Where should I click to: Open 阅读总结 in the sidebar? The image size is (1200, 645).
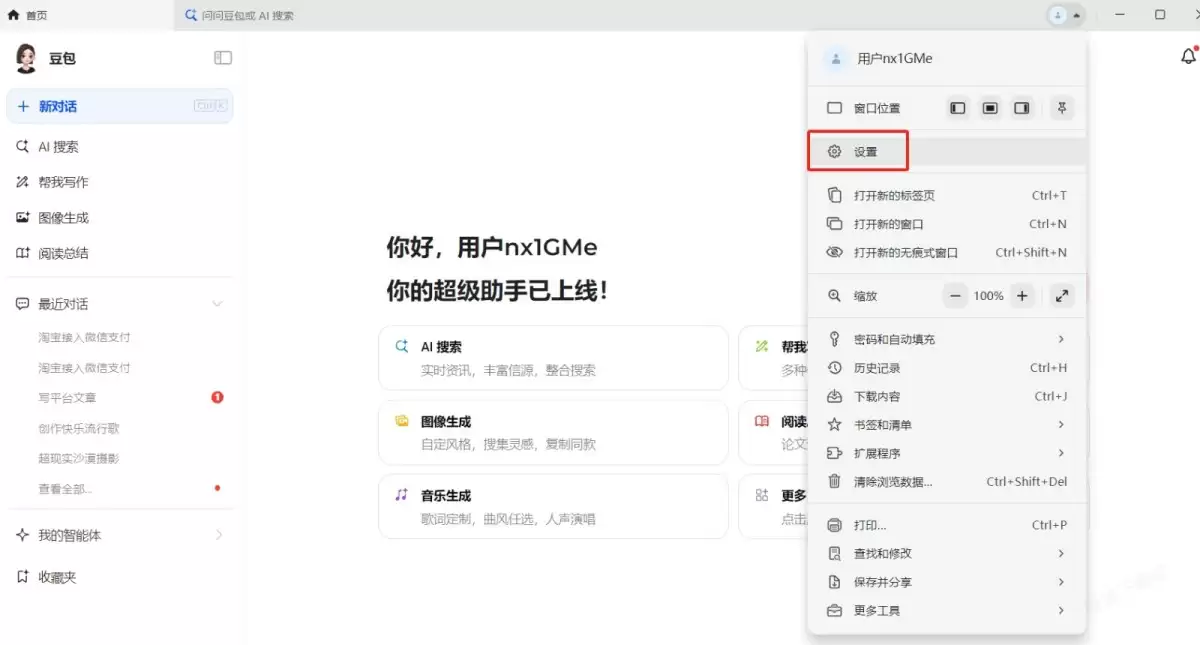pyautogui.click(x=120, y=254)
